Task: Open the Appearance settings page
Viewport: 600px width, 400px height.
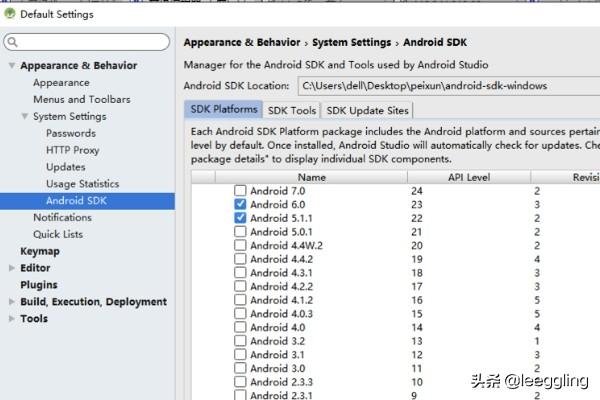Action: [x=61, y=83]
